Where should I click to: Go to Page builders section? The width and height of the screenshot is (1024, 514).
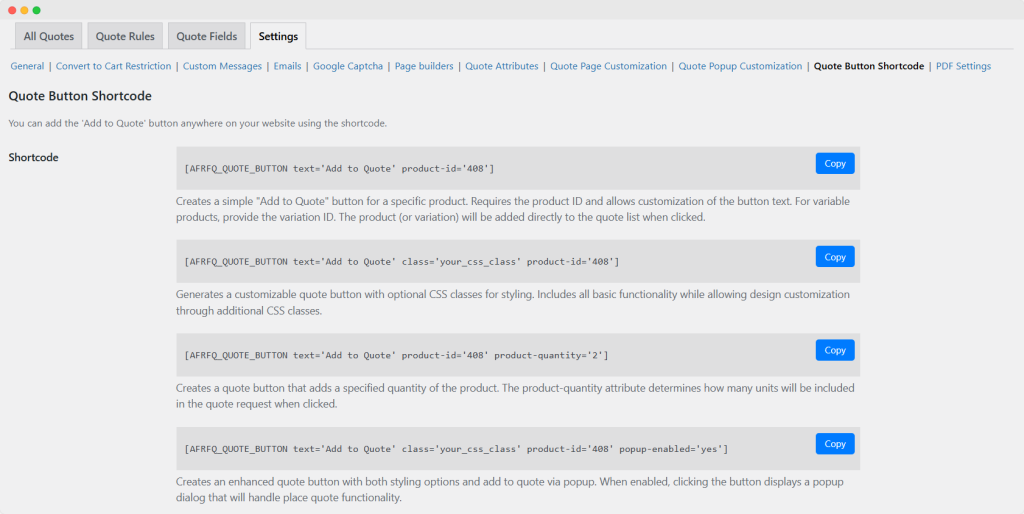click(x=424, y=66)
